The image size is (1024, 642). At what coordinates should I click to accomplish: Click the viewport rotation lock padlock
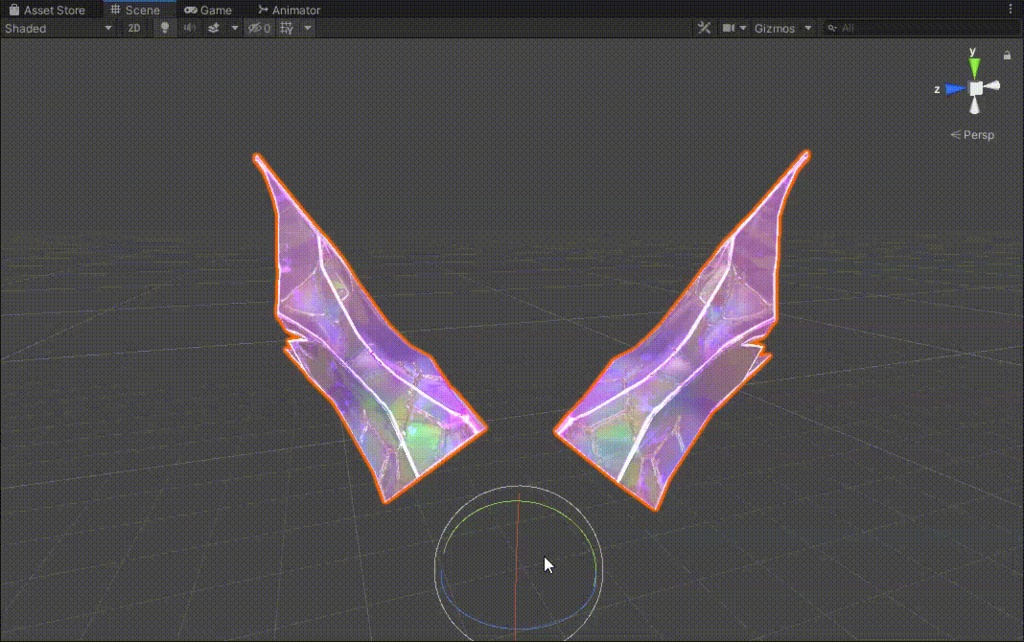click(x=1008, y=56)
